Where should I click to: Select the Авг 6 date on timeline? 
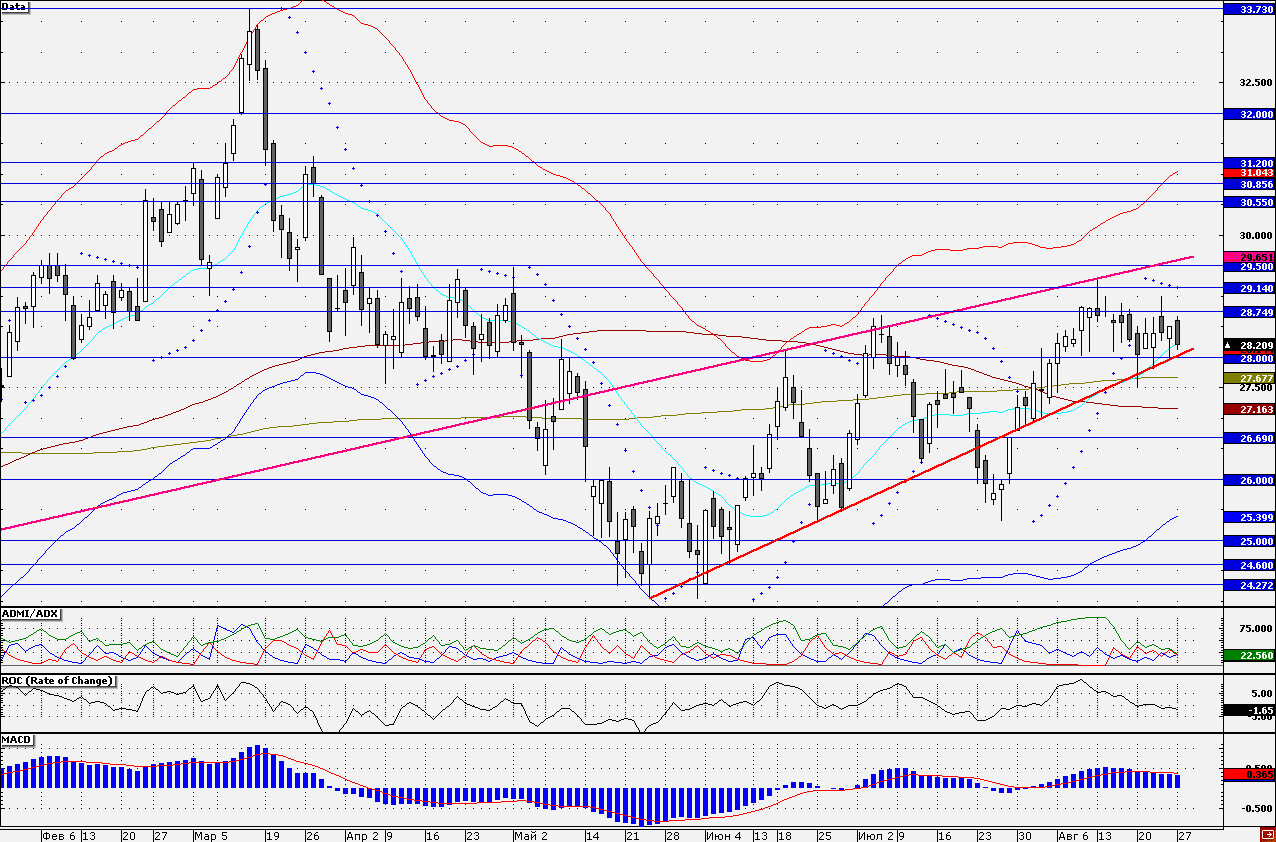click(1073, 834)
